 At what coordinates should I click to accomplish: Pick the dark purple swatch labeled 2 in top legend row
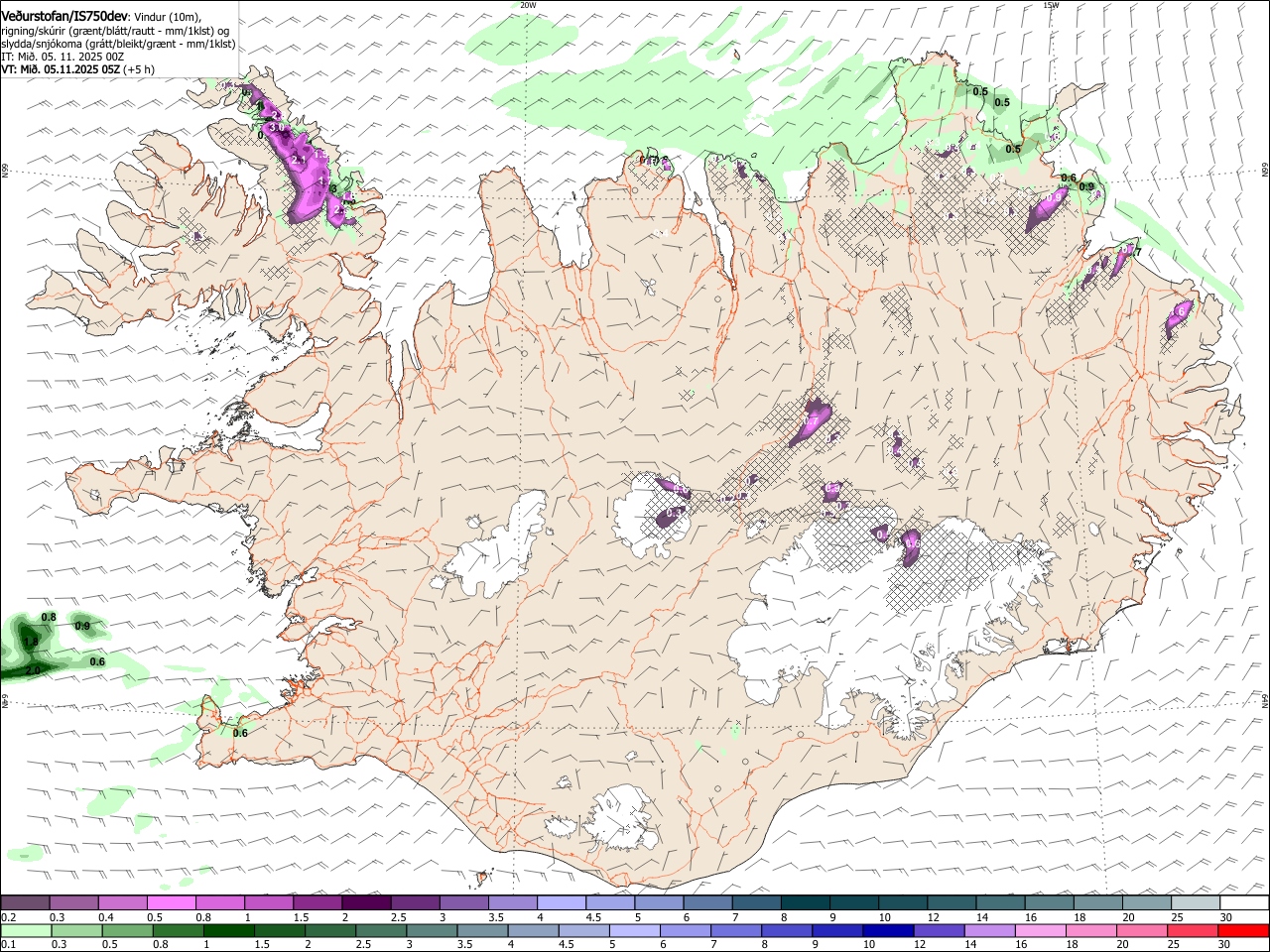[x=365, y=903]
